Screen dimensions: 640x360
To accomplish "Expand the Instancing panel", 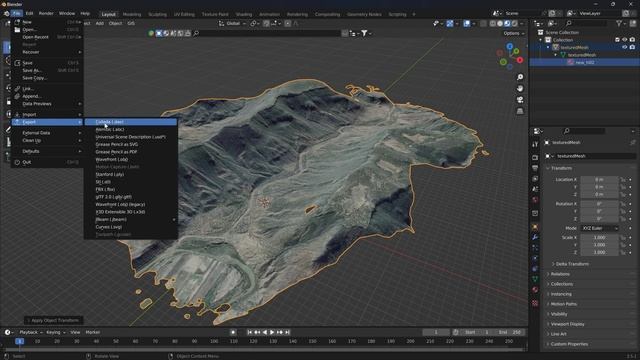I will (561, 294).
